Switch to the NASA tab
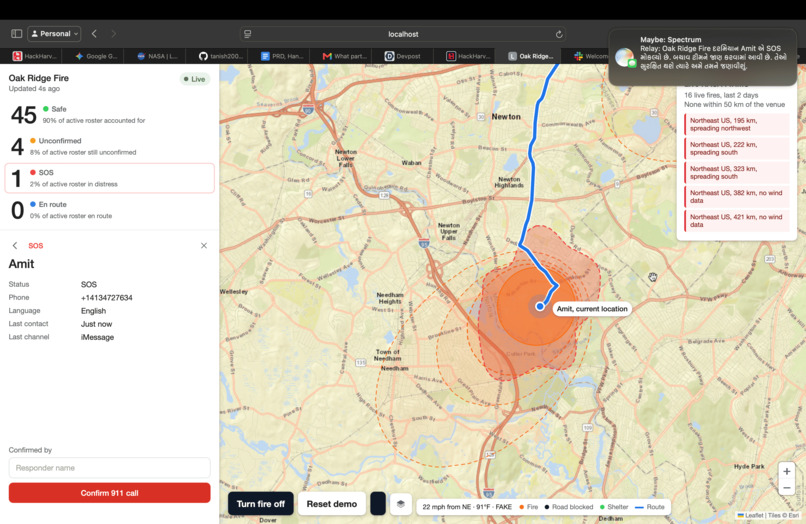The image size is (806, 524). coord(158,56)
